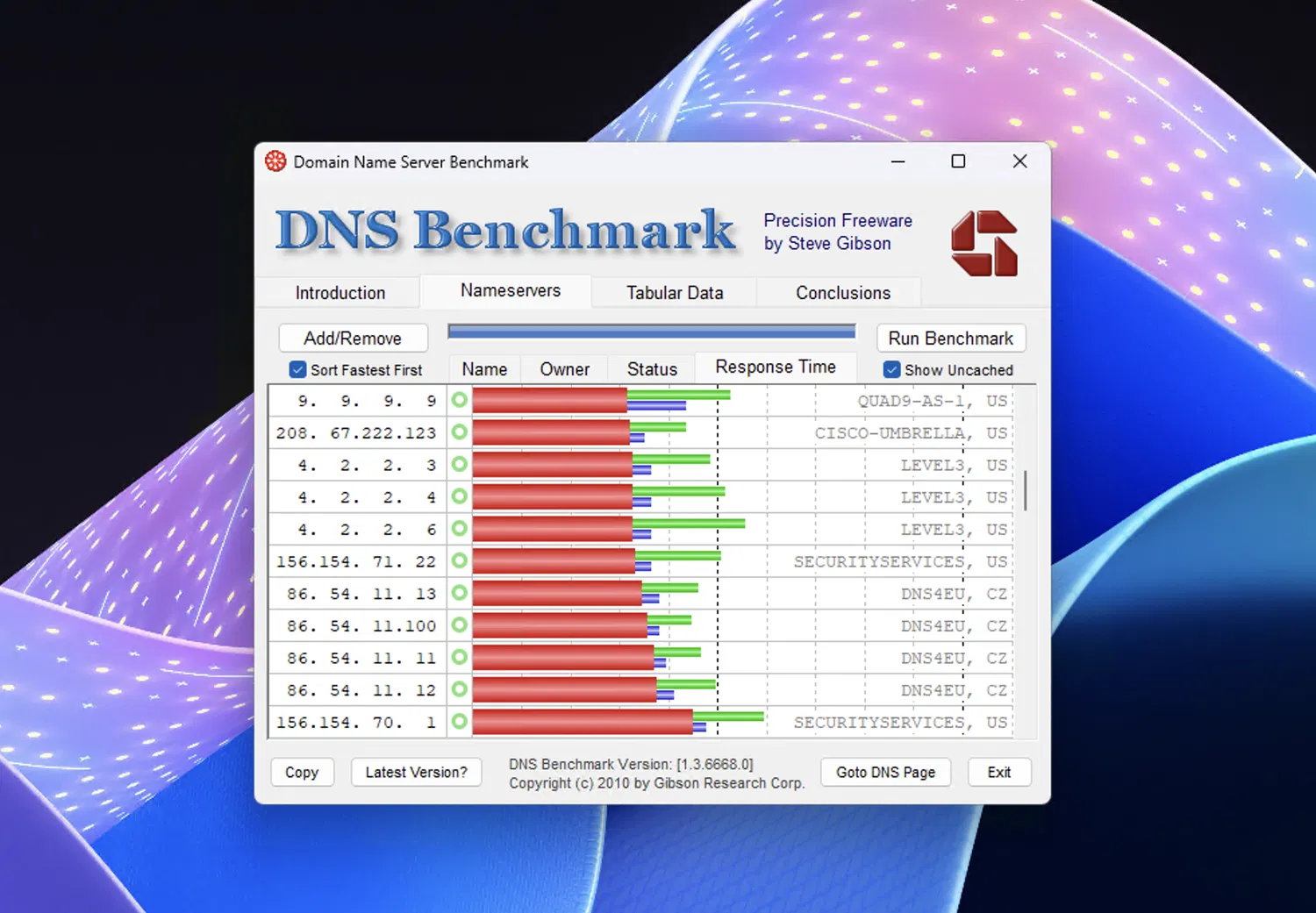Click the Exit button
Screen dimensions: 1316x913
[x=999, y=772]
